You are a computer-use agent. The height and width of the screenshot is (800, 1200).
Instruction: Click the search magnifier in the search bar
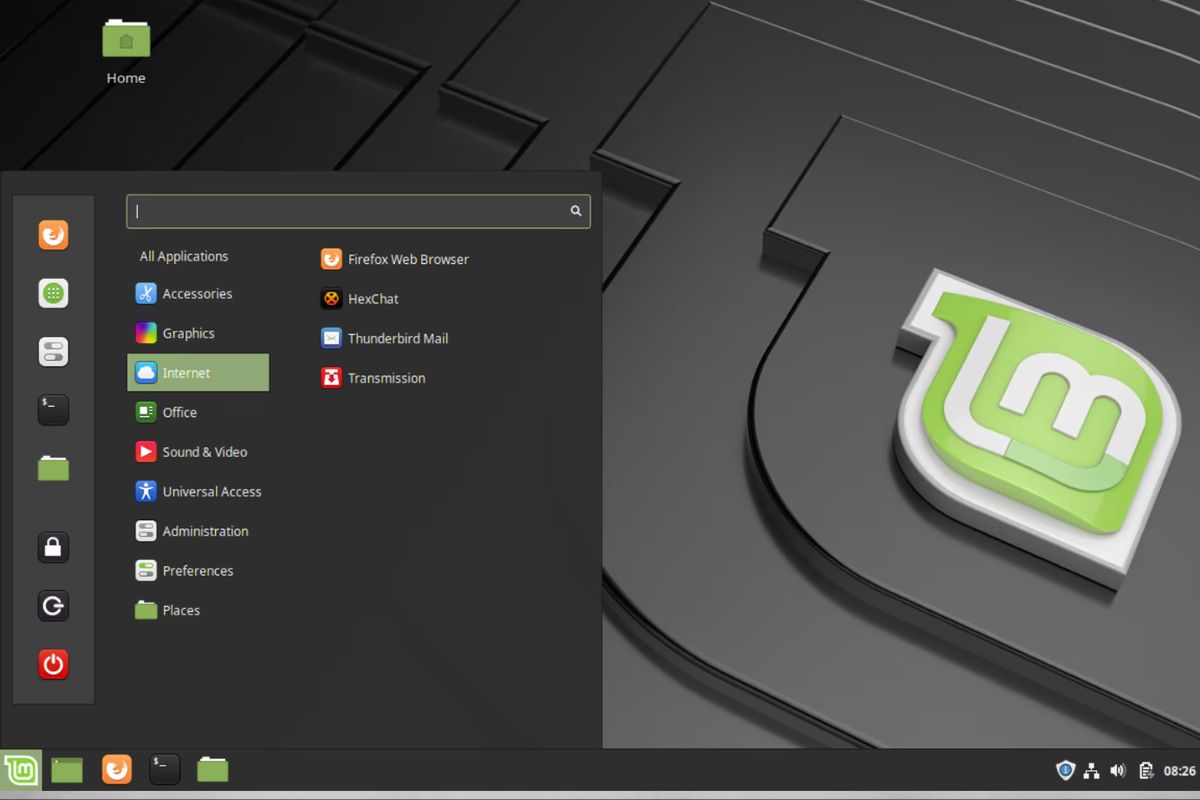coord(575,211)
